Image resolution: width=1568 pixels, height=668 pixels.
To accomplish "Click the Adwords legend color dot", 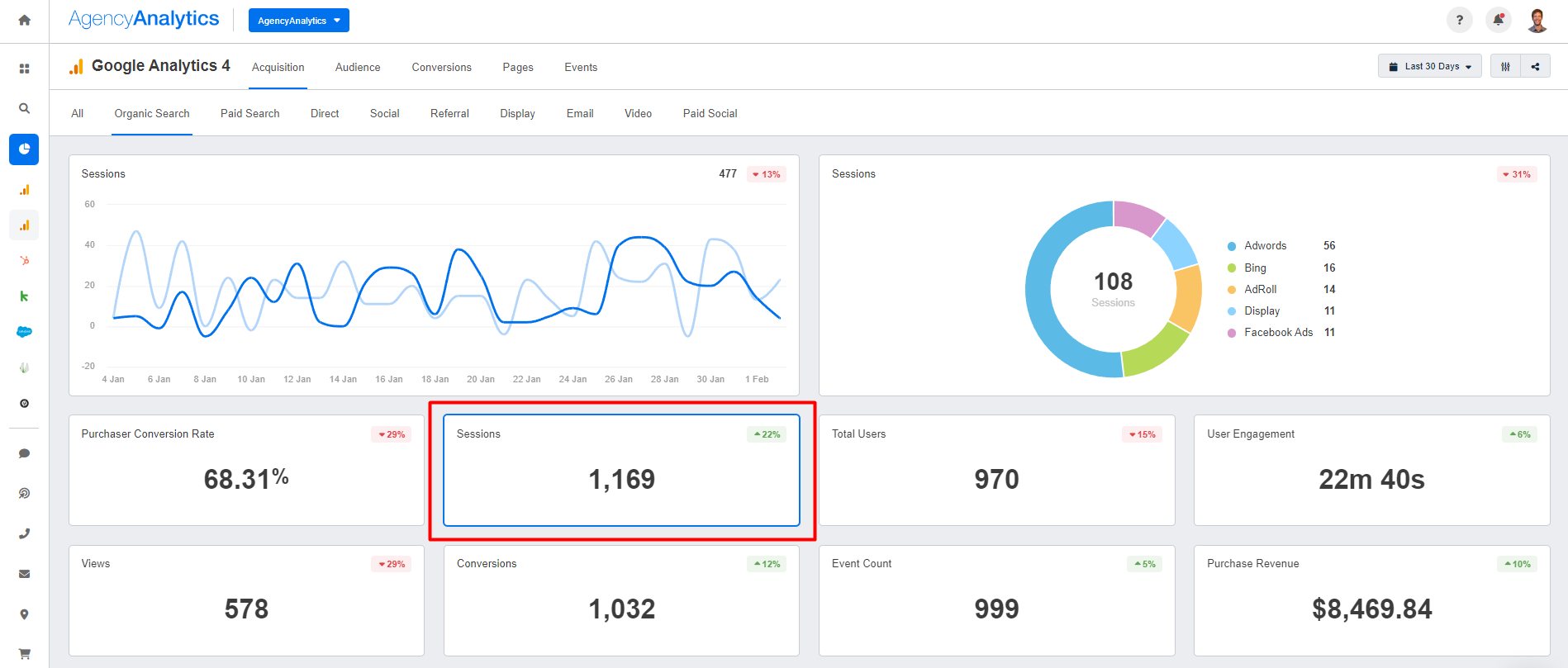I will [x=1231, y=246].
